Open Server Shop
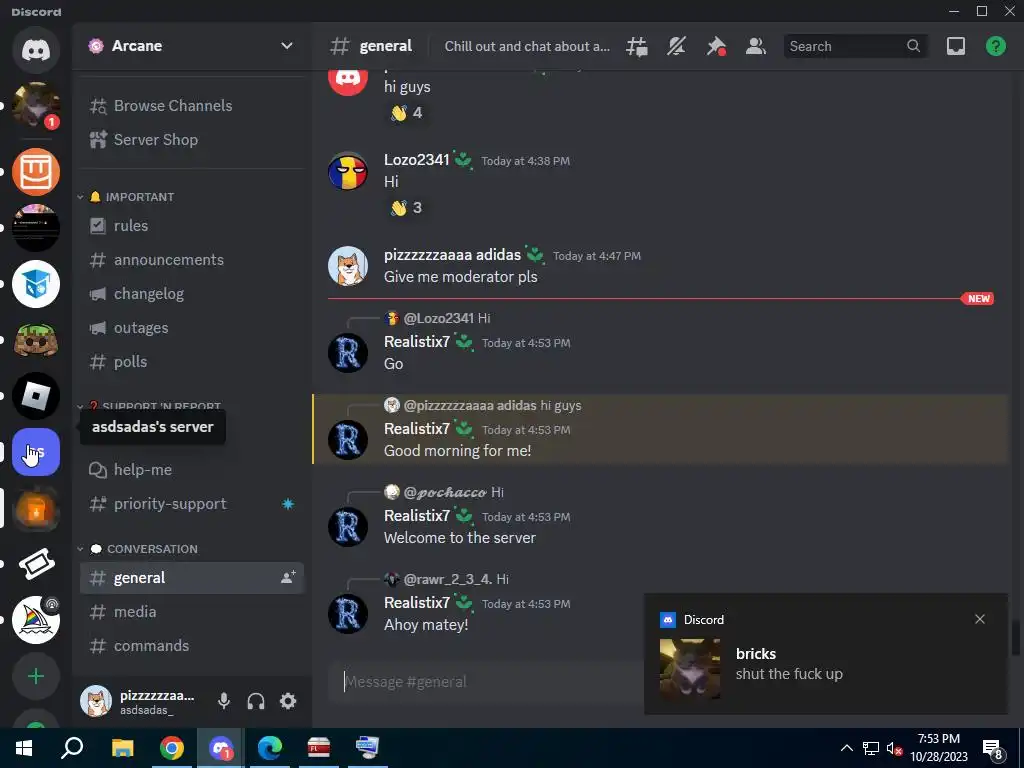This screenshot has height=768, width=1024. [192, 140]
